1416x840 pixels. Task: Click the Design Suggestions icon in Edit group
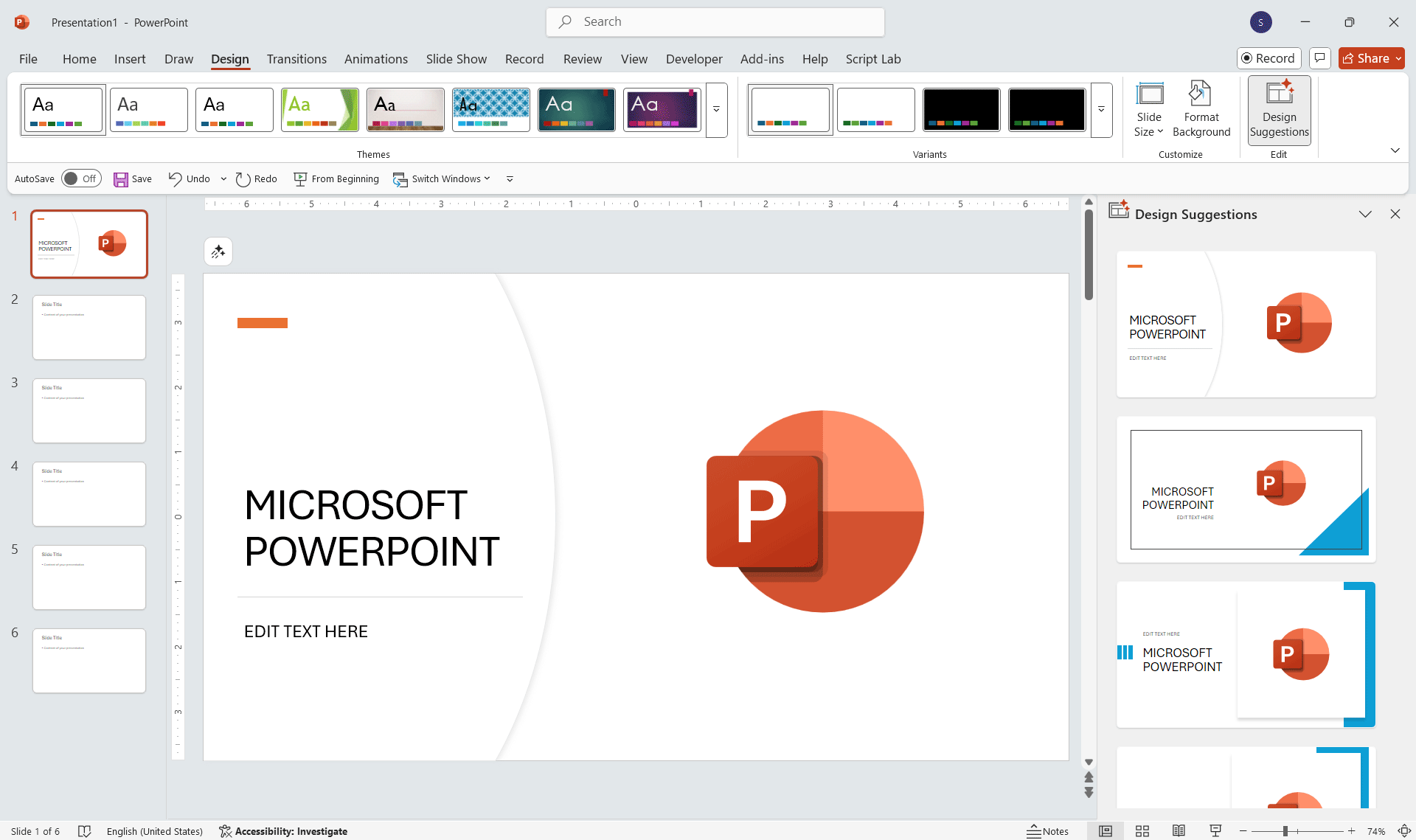coord(1279,109)
